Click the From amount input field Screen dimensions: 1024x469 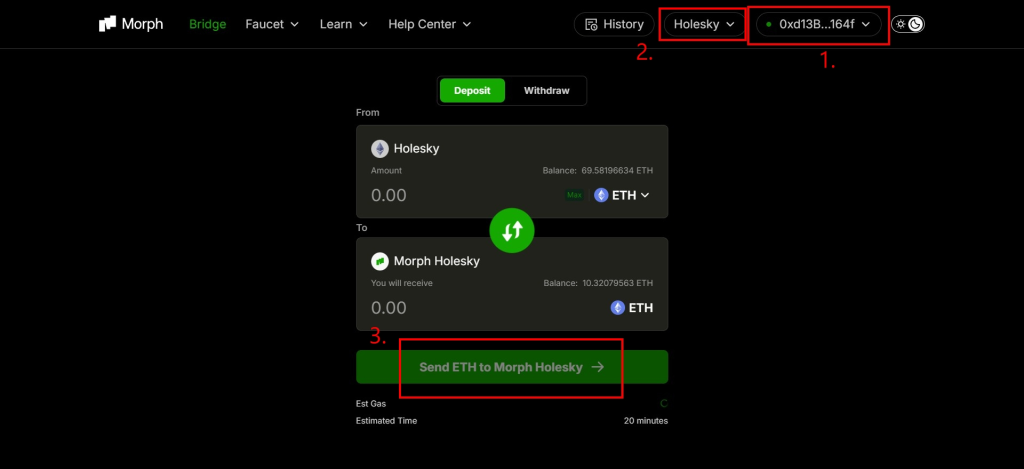(x=450, y=195)
